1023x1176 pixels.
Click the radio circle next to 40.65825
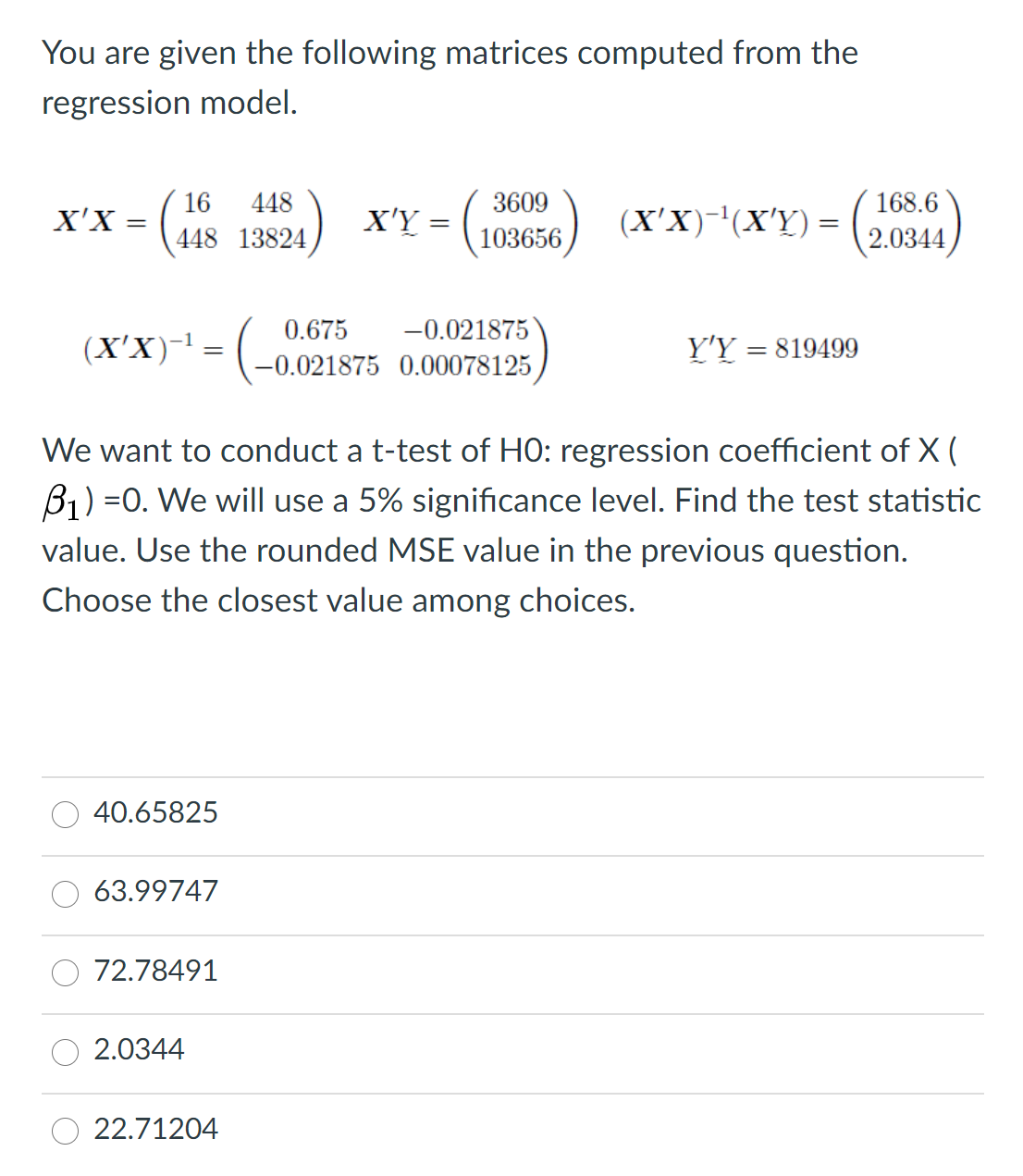click(x=65, y=815)
